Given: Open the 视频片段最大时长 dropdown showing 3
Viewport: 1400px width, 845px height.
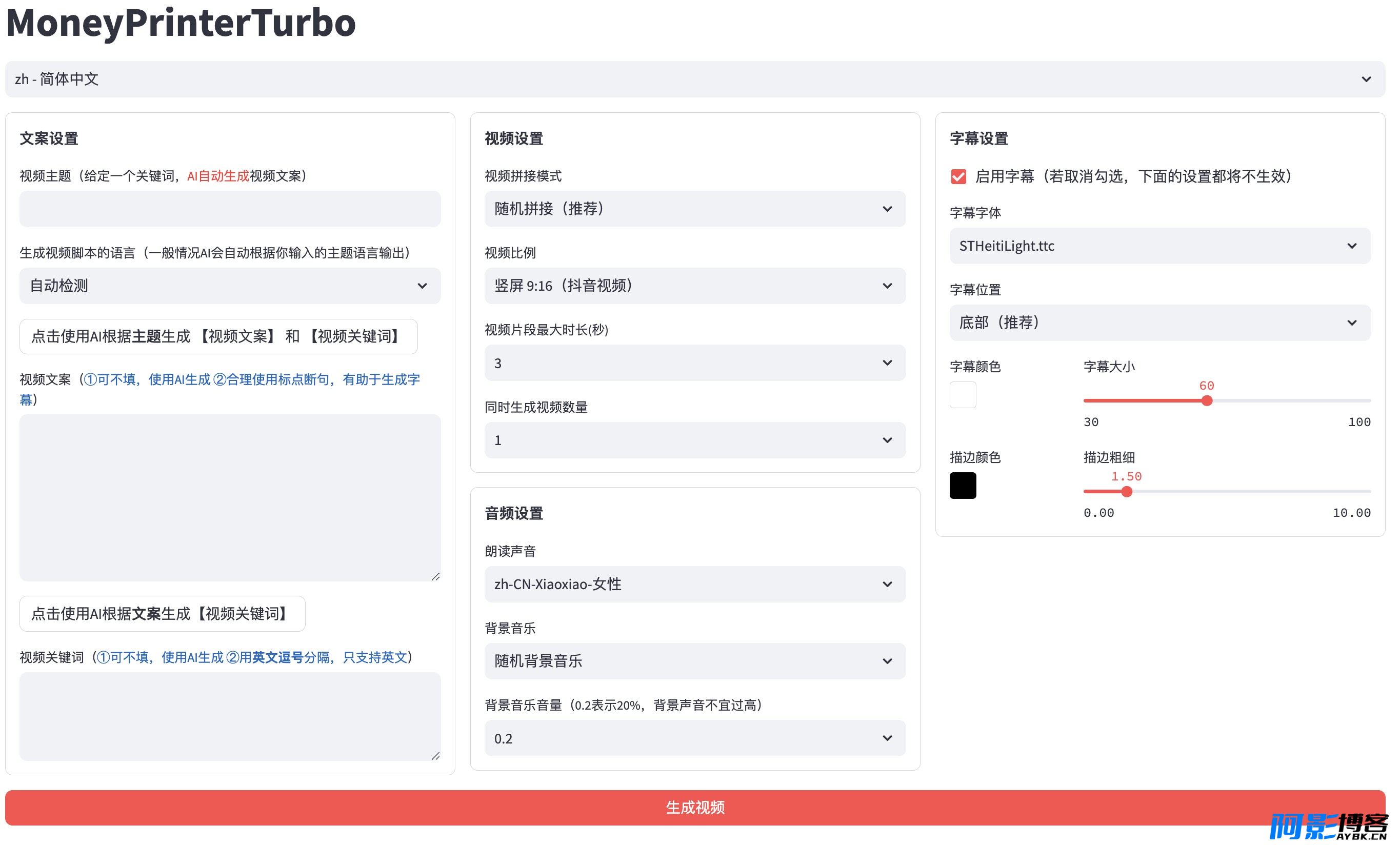Looking at the screenshot, I should (x=695, y=363).
